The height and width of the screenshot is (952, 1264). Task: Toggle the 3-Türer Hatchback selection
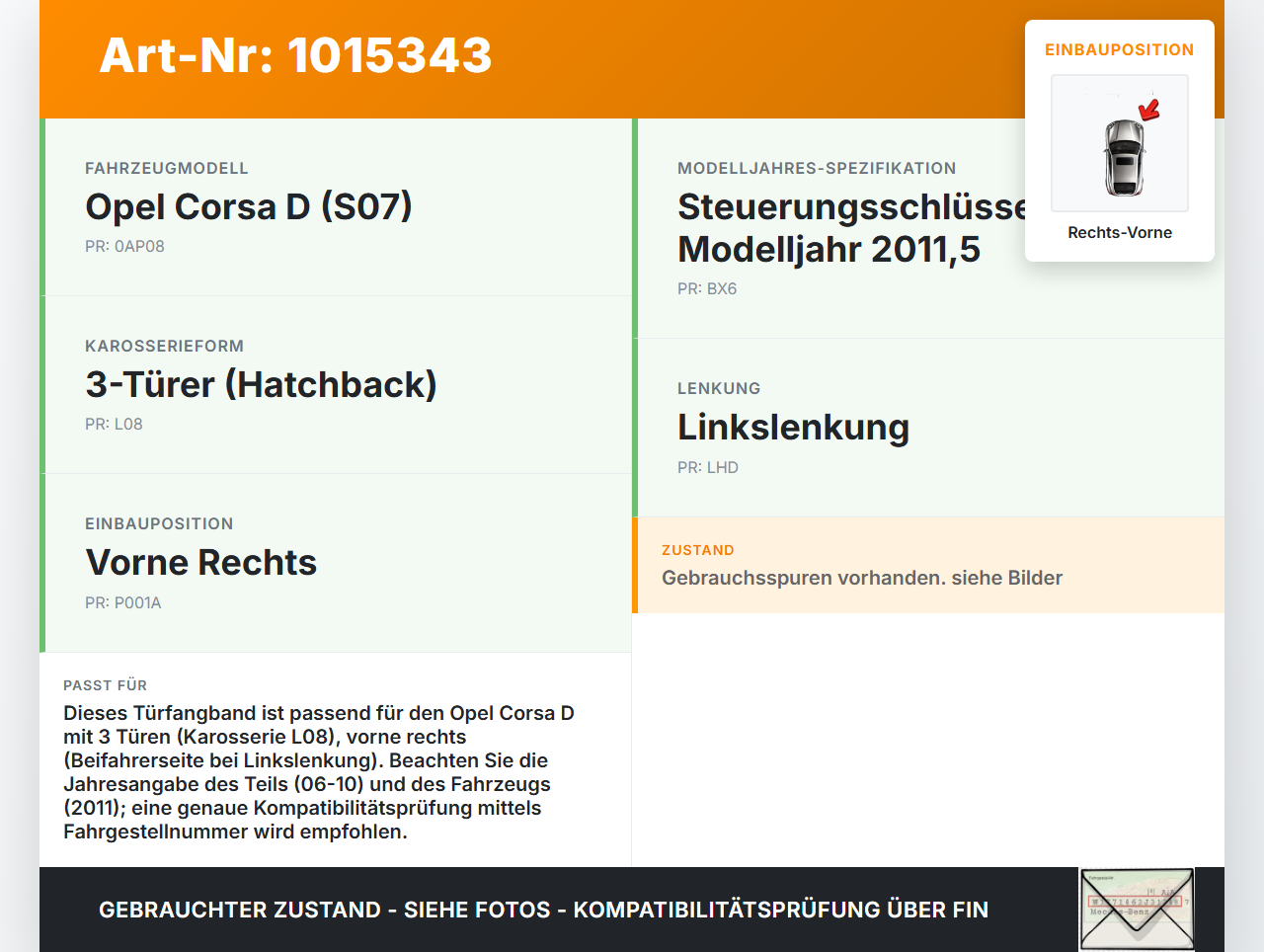click(x=262, y=384)
